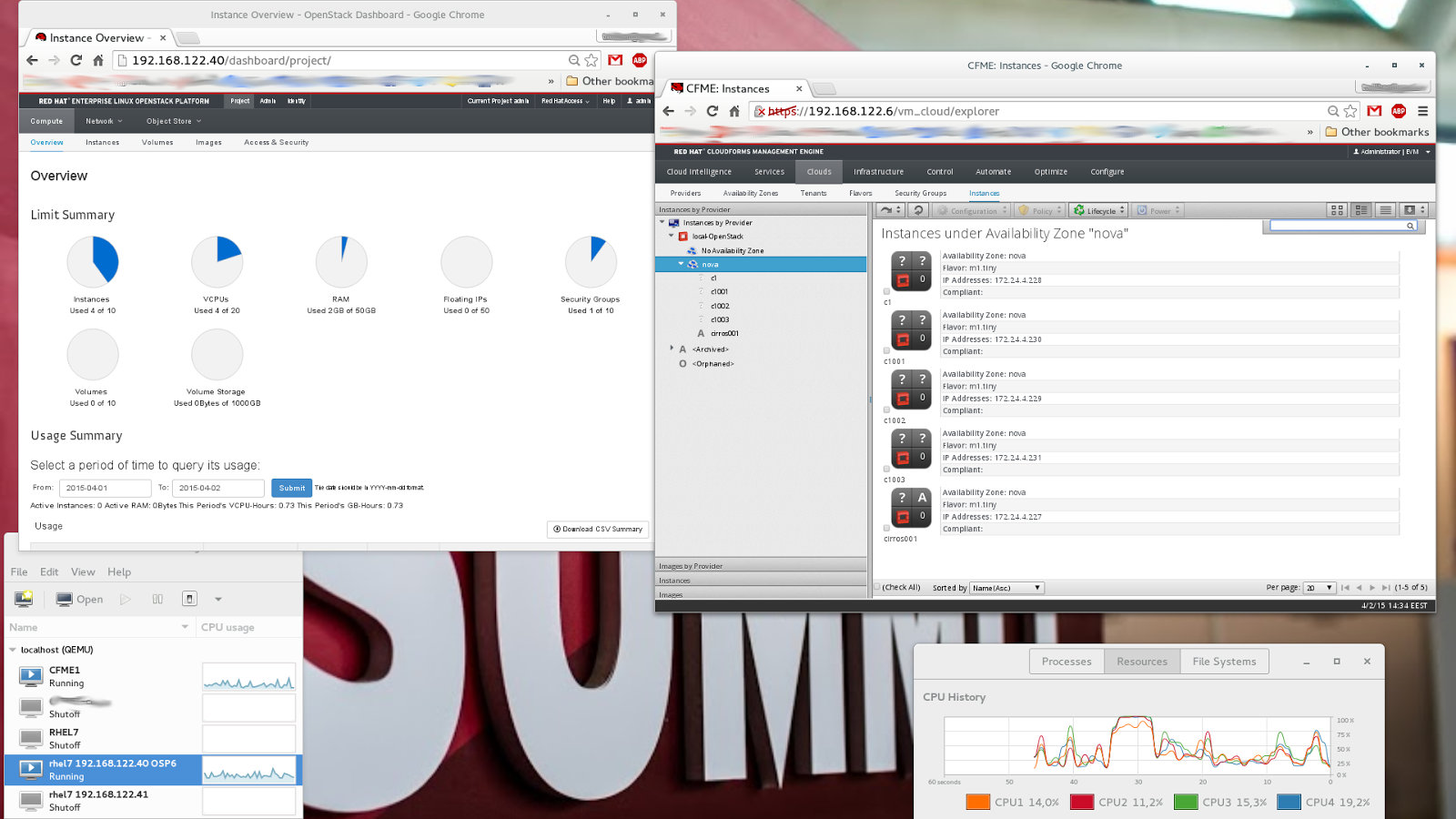Screen dimensions: 1456x819
Task: Go to the next page of CFME instances
Action: [1372, 588]
